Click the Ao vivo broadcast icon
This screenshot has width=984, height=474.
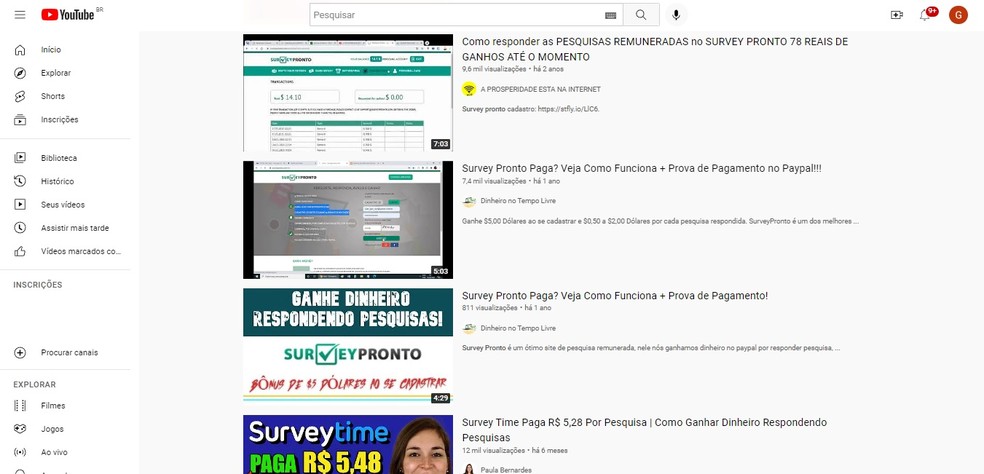[x=20, y=452]
